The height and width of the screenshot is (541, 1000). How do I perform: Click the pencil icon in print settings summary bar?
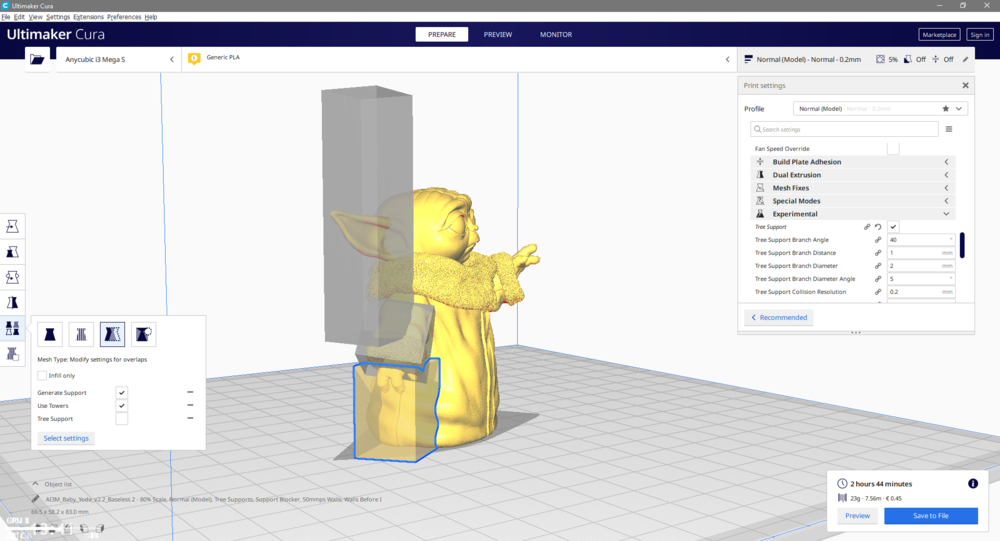click(966, 59)
